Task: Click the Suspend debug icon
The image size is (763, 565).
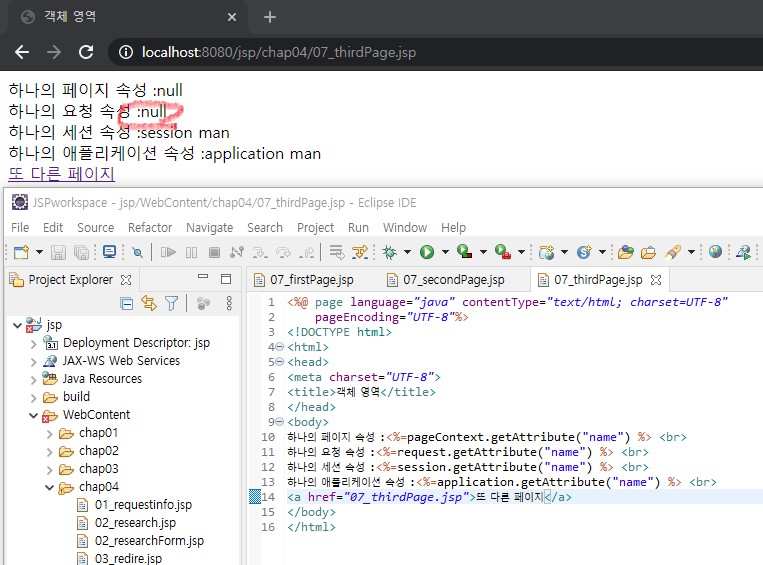Action: (191, 252)
